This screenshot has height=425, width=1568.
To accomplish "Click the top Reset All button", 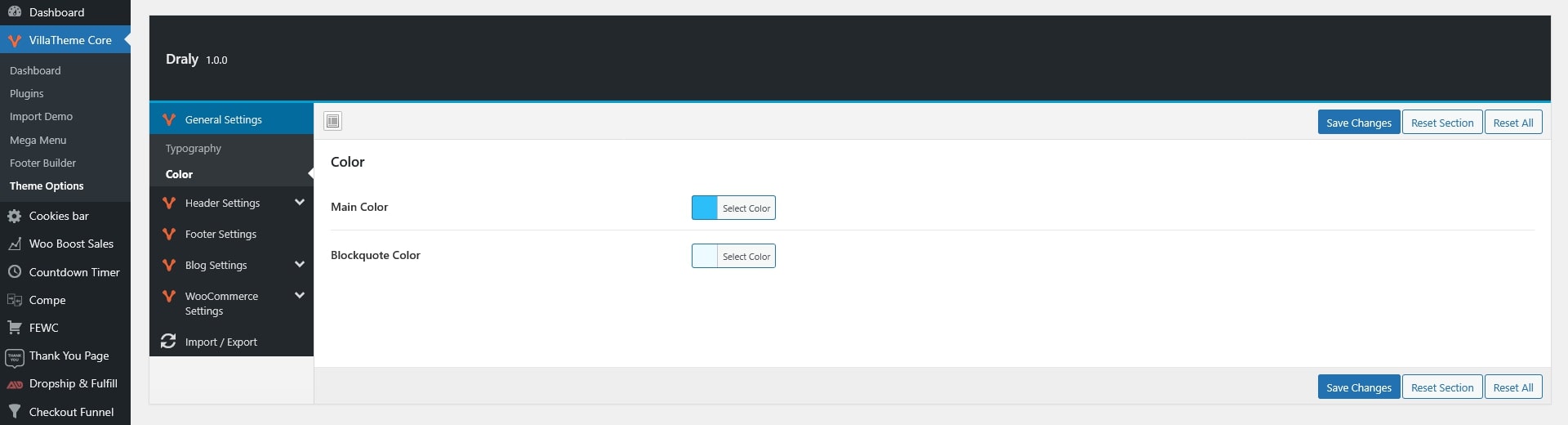I will [1512, 123].
